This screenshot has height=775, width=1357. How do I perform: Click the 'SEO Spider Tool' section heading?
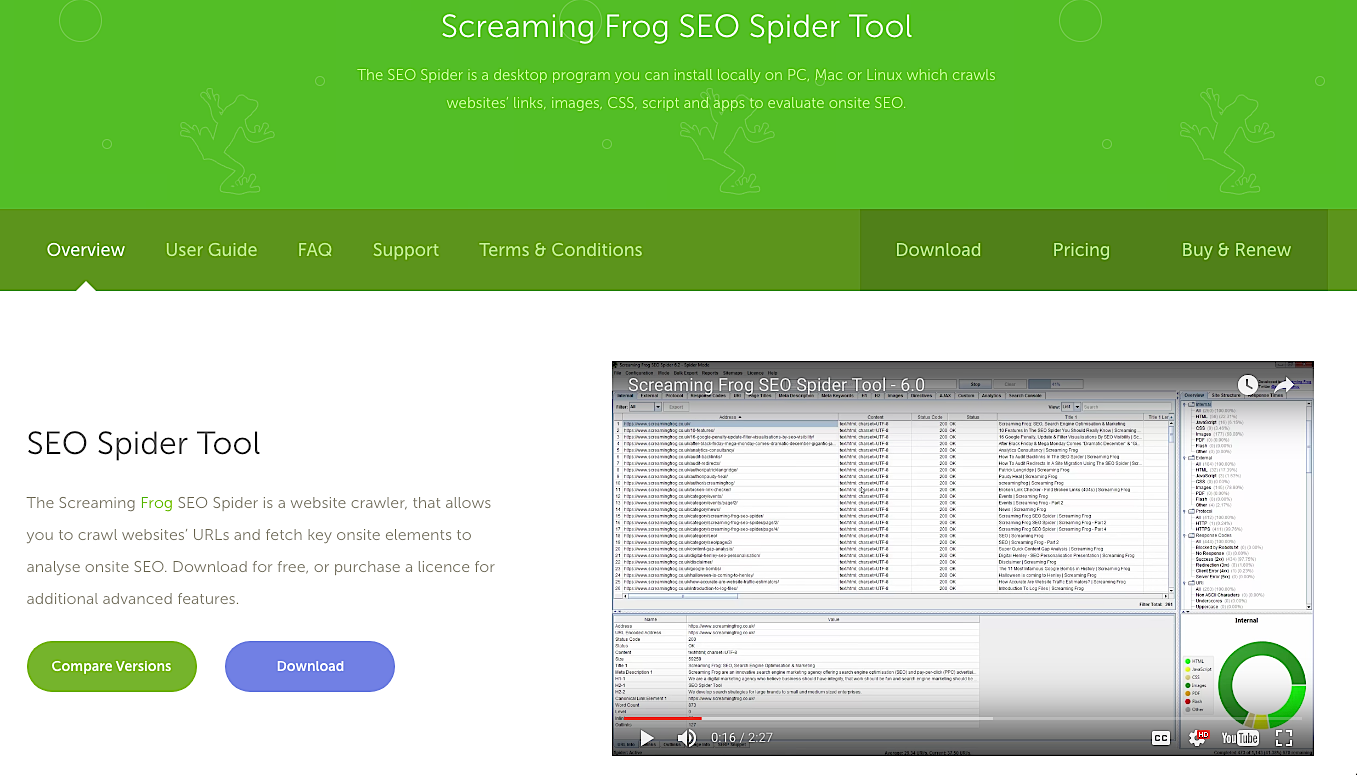pyautogui.click(x=144, y=444)
